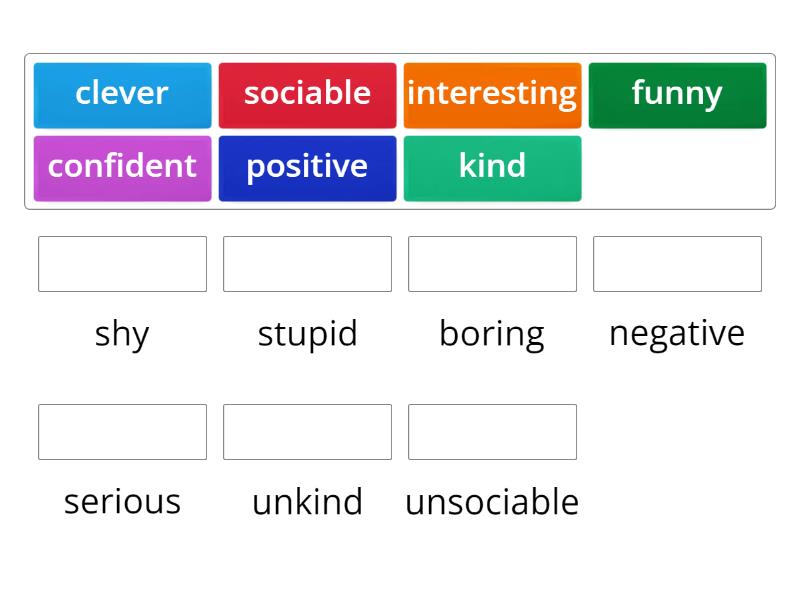Click the word label 'negative'

(x=677, y=334)
